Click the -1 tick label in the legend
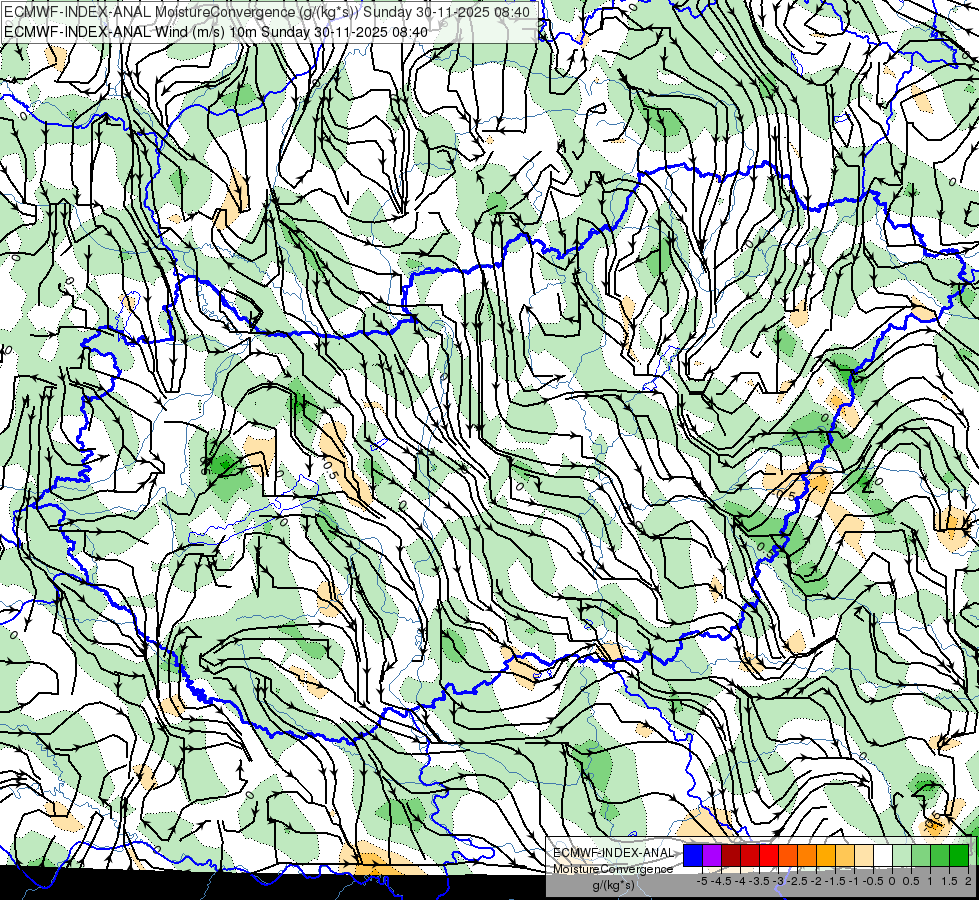 click(854, 881)
